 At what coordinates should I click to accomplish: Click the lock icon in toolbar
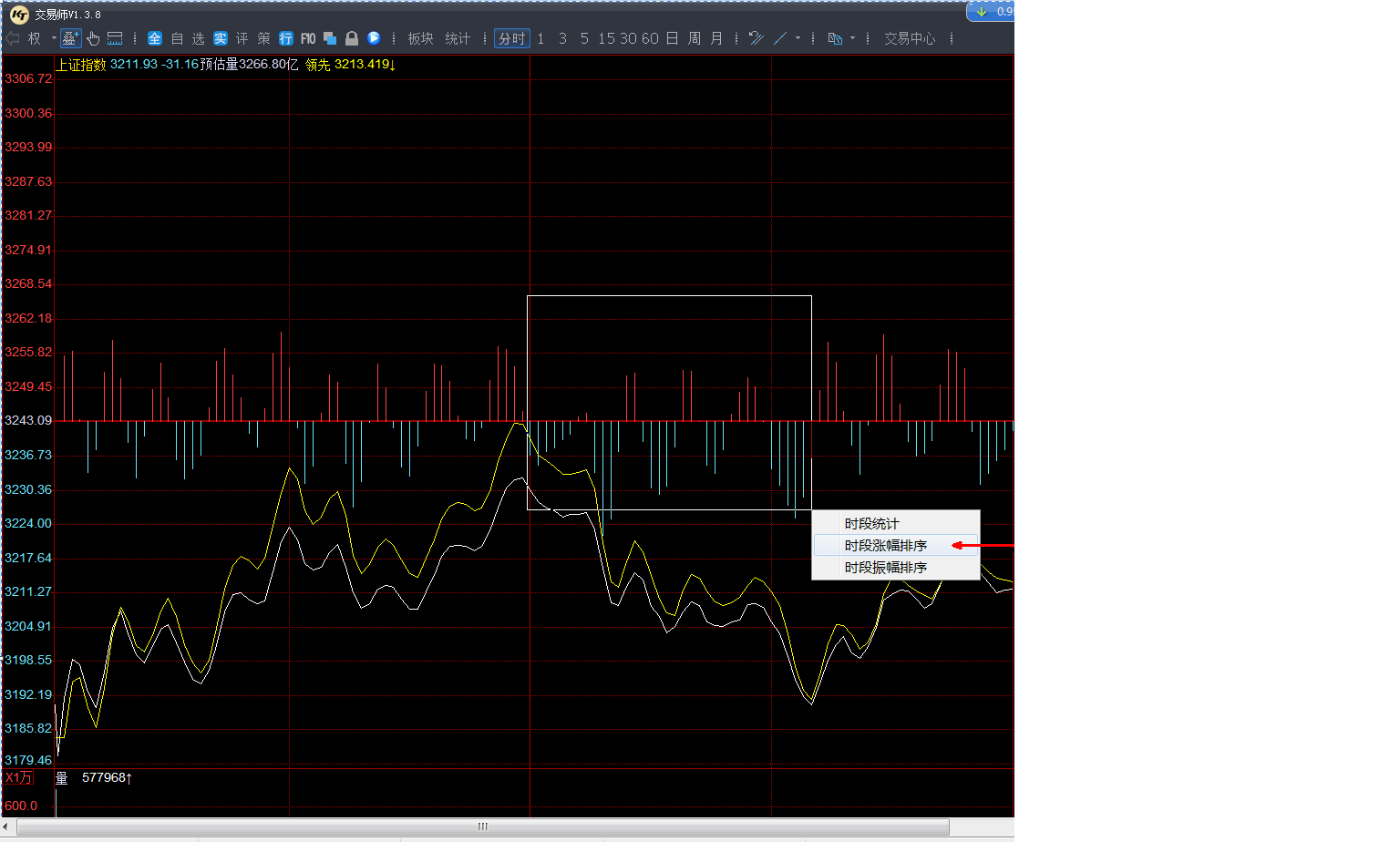click(x=352, y=38)
